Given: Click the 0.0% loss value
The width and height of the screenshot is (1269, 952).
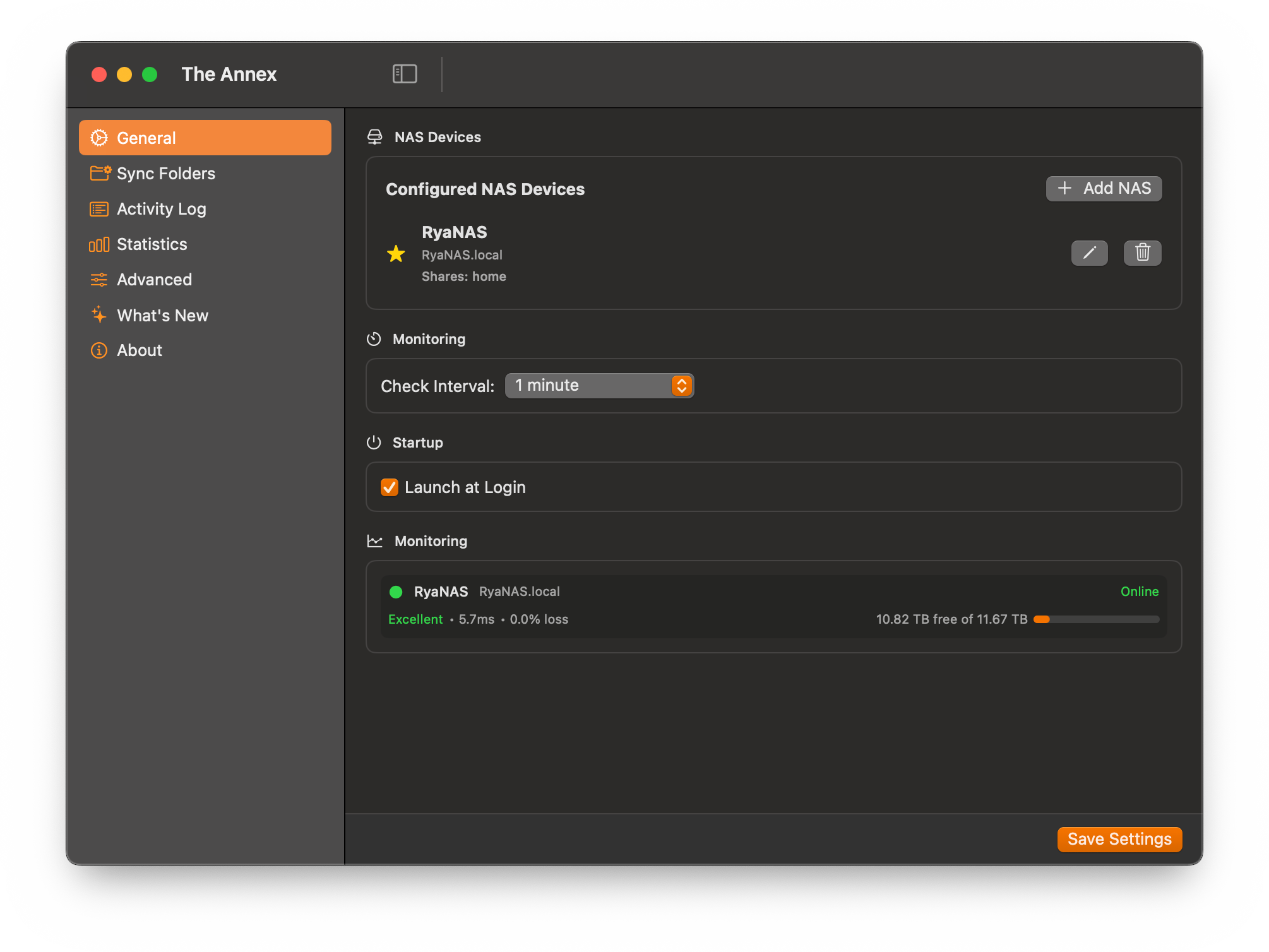Looking at the screenshot, I should [539, 619].
